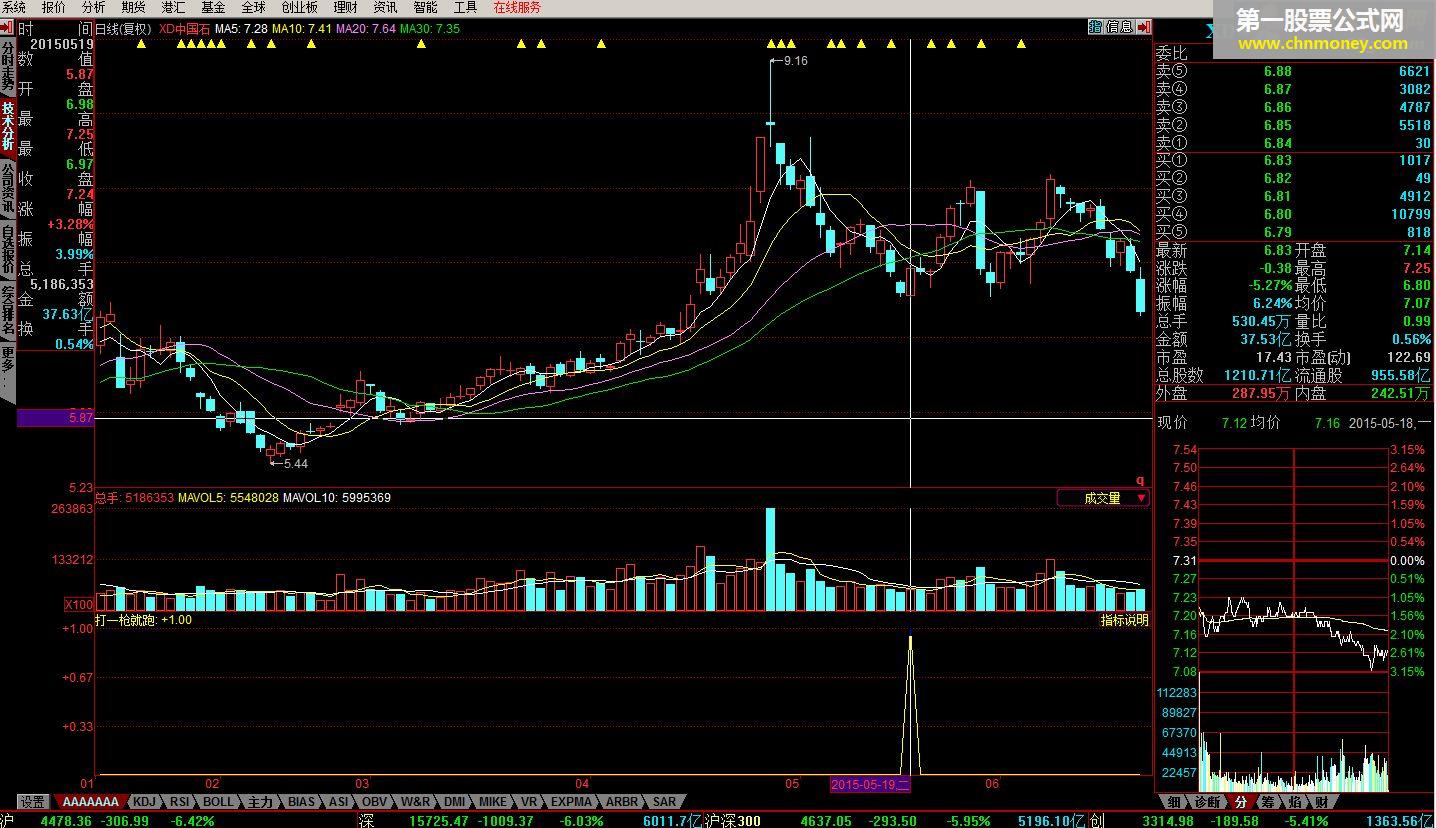Image resolution: width=1436 pixels, height=828 pixels.
Task: Select the 主力 indicator tab
Action: (x=261, y=802)
